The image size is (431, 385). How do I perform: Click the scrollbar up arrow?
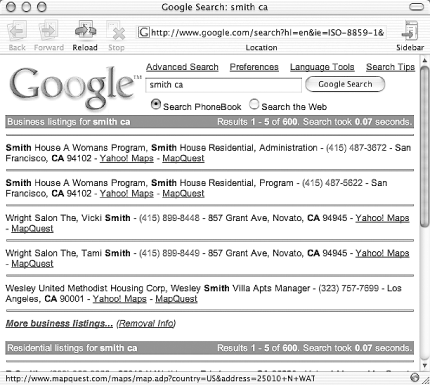[425, 61]
